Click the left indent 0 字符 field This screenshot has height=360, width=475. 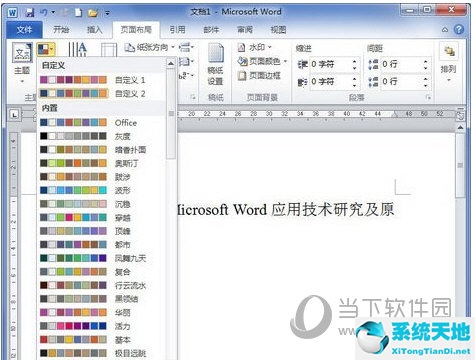coord(330,64)
